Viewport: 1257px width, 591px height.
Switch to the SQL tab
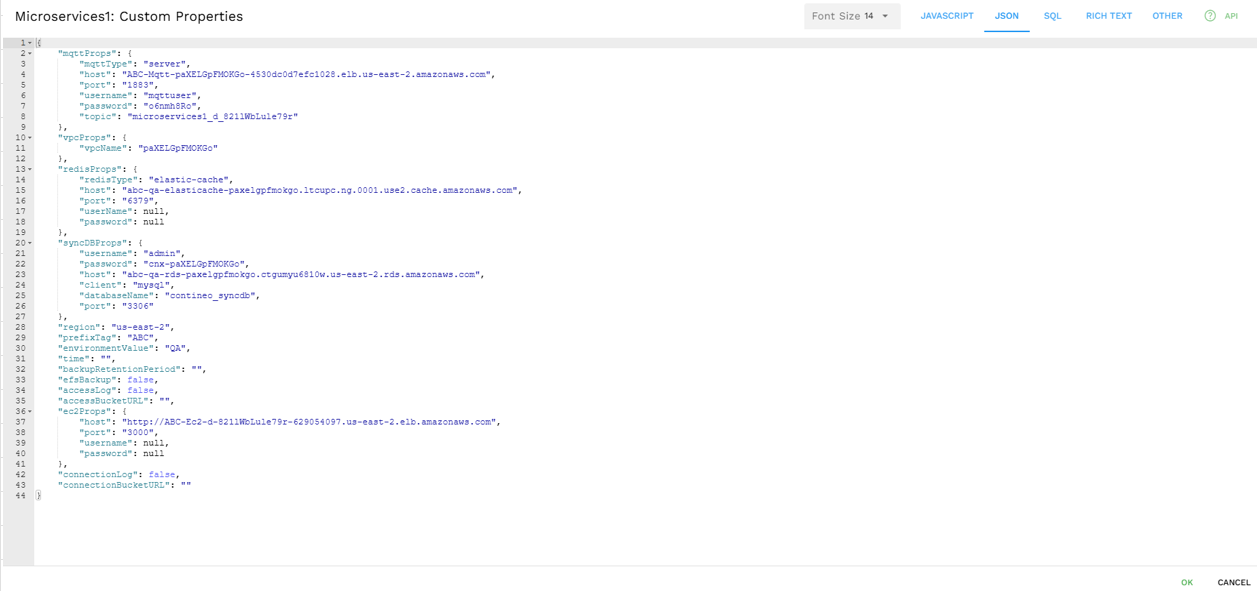1052,16
